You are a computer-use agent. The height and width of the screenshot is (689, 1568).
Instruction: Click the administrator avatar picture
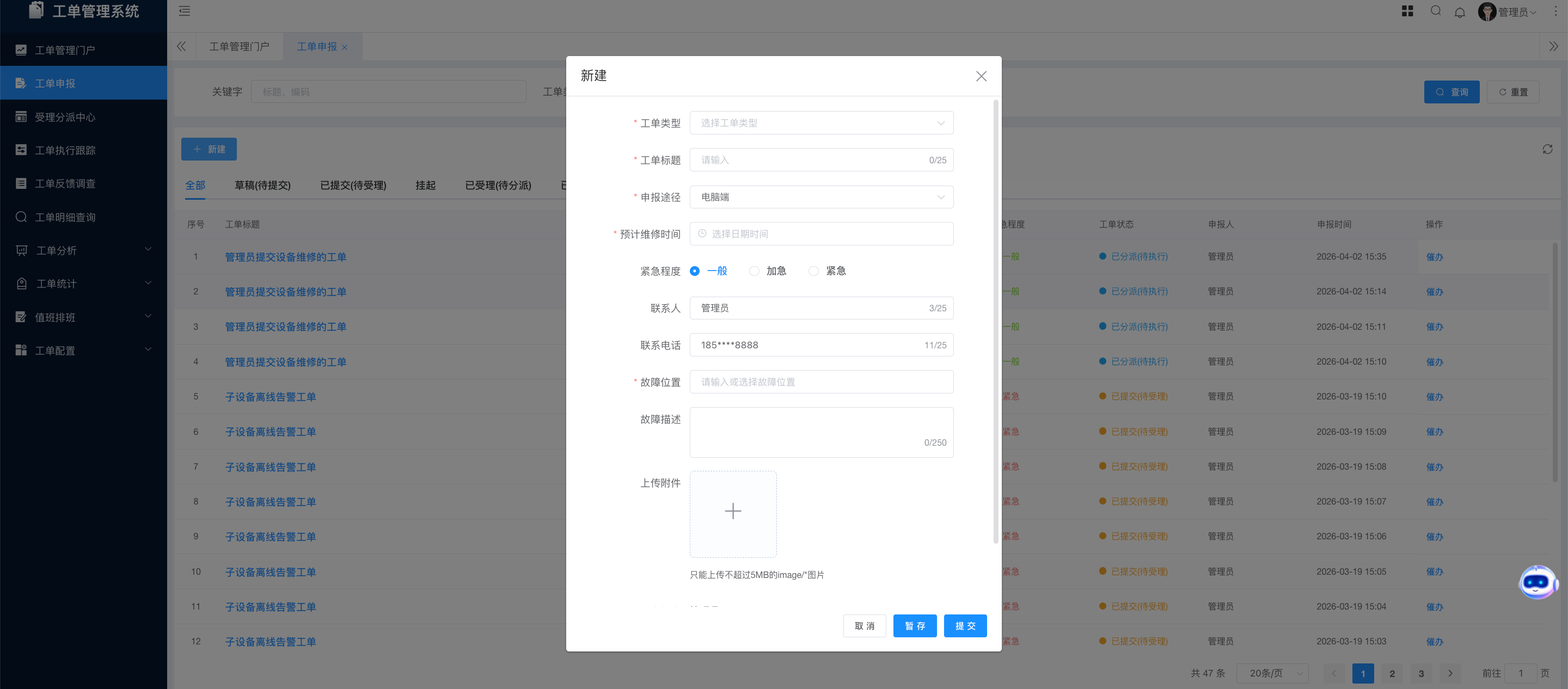[1487, 11]
